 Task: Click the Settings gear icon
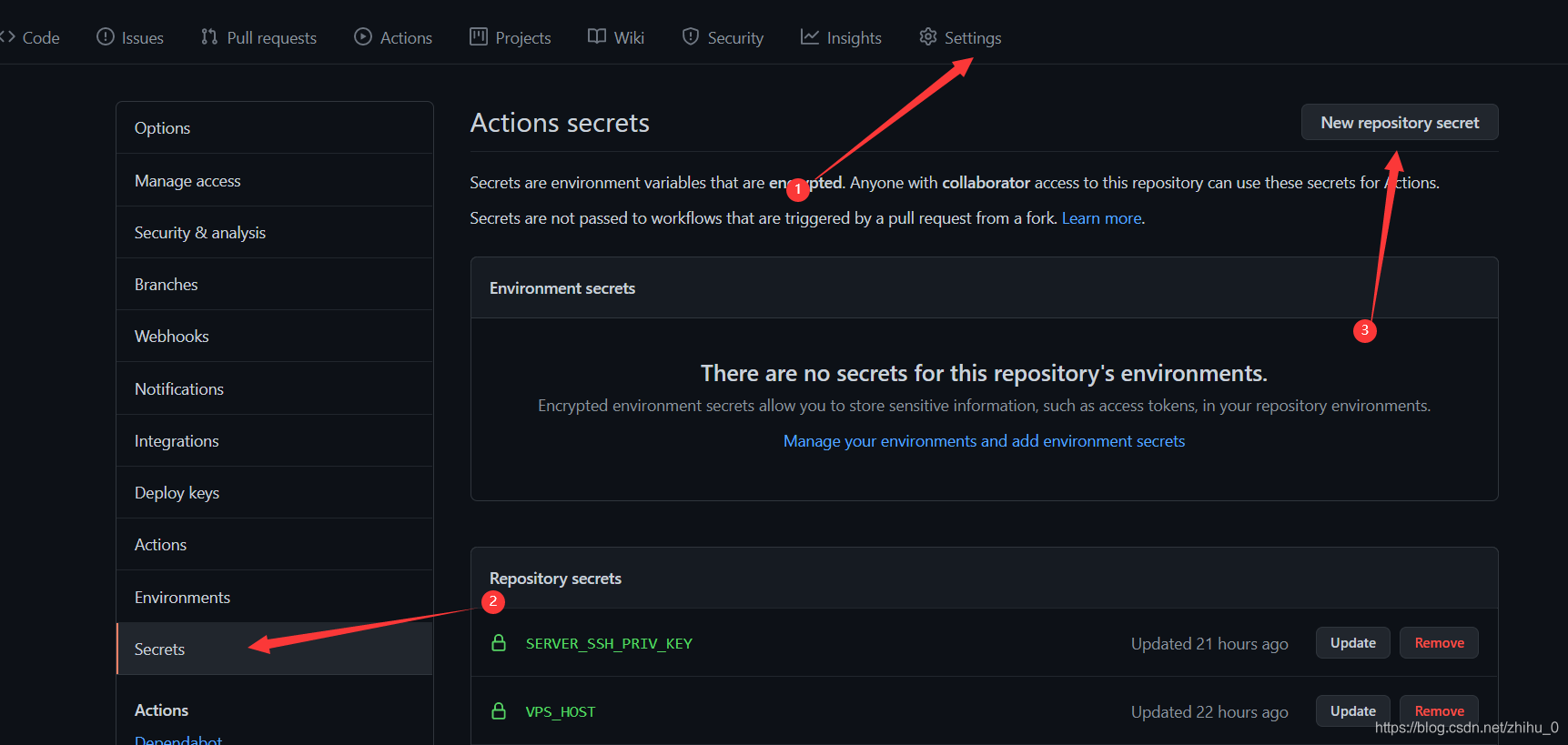tap(927, 37)
